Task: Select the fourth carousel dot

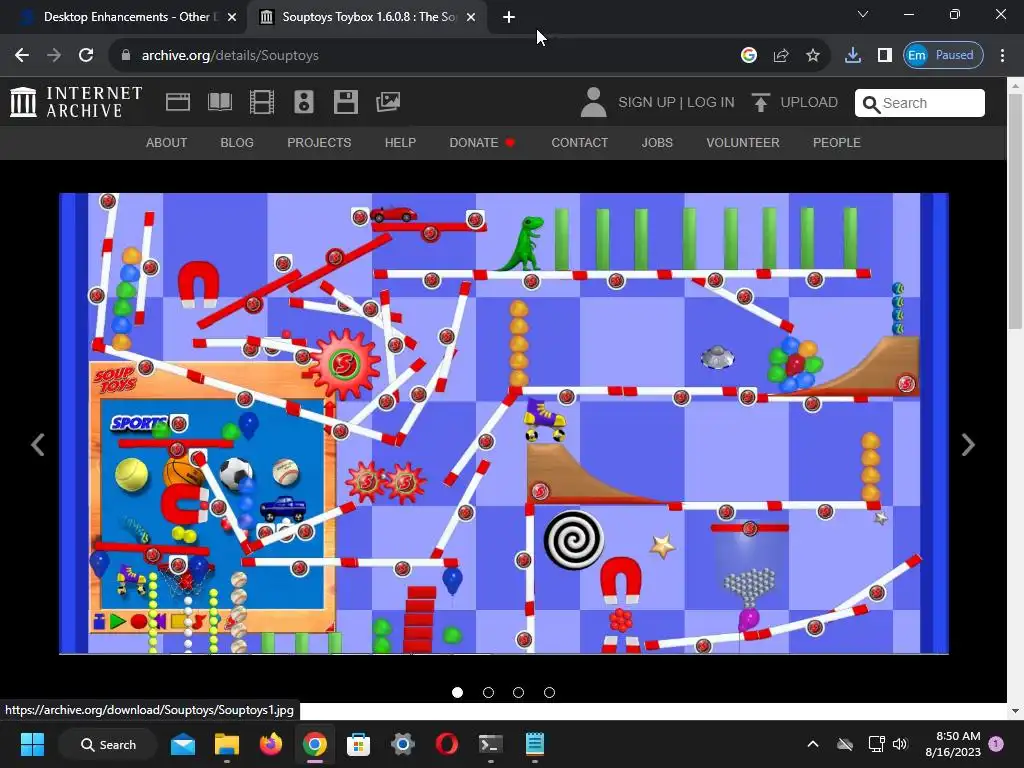Action: pos(549,692)
